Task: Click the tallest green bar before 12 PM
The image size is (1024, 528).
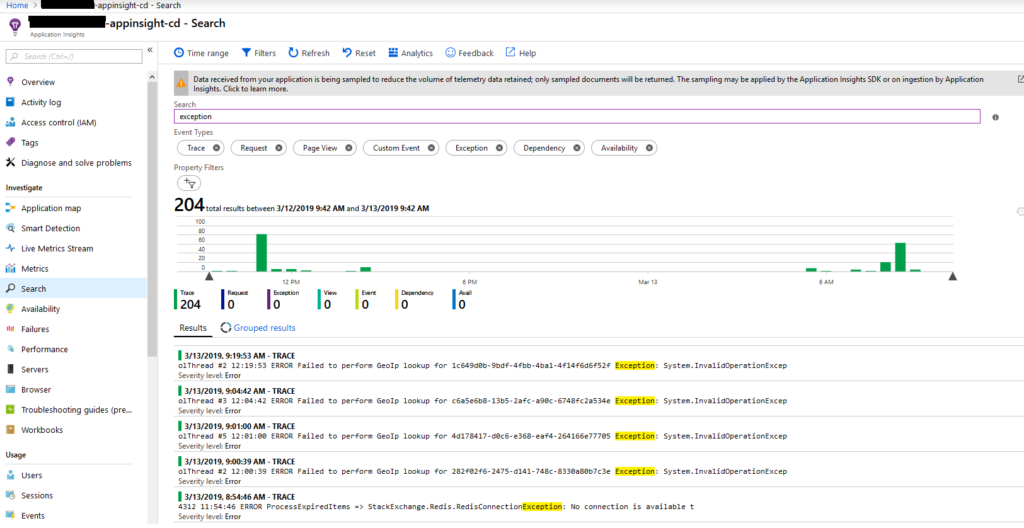Action: (x=262, y=252)
